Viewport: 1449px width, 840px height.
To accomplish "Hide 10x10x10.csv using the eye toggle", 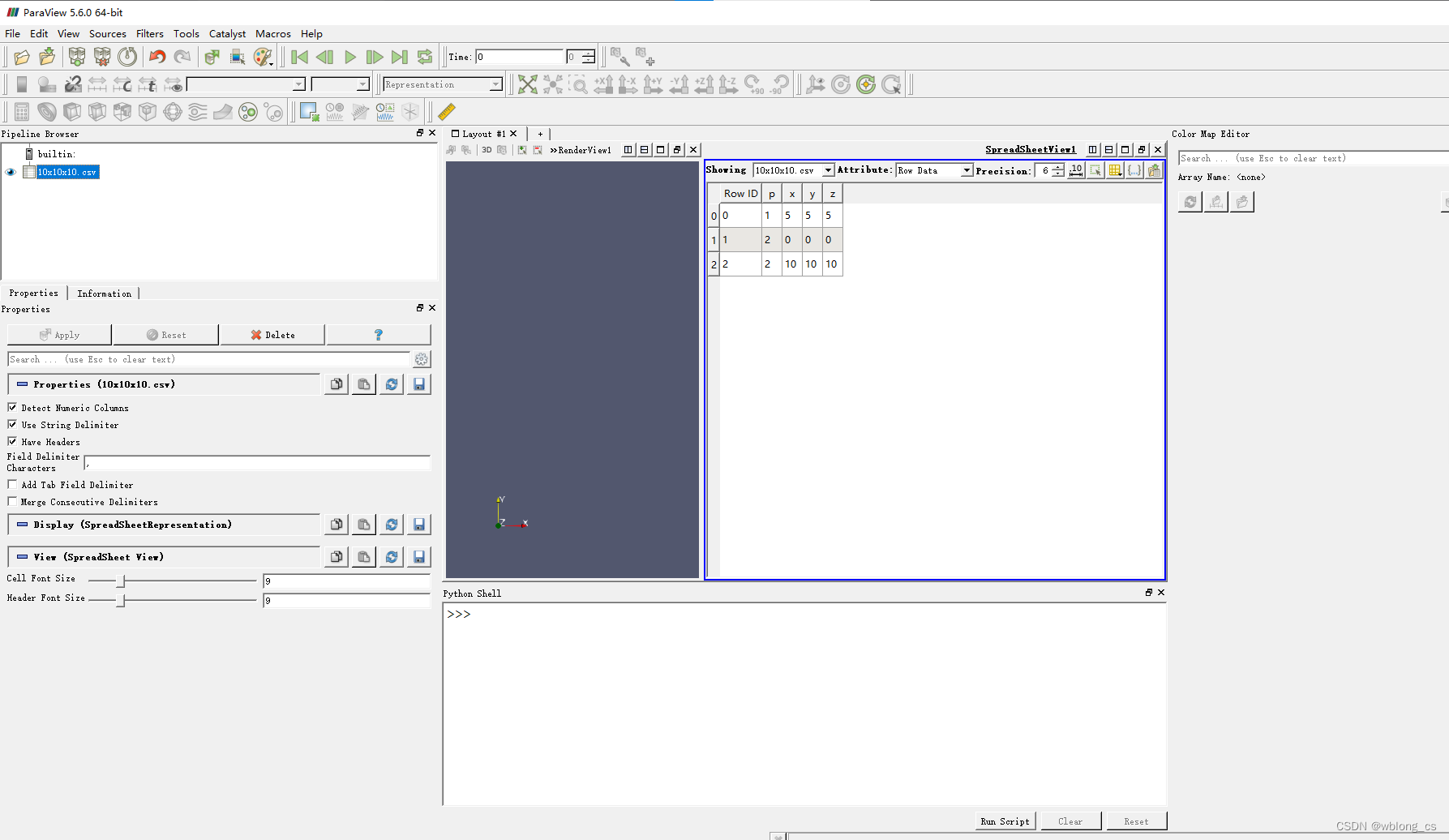I will (x=11, y=172).
